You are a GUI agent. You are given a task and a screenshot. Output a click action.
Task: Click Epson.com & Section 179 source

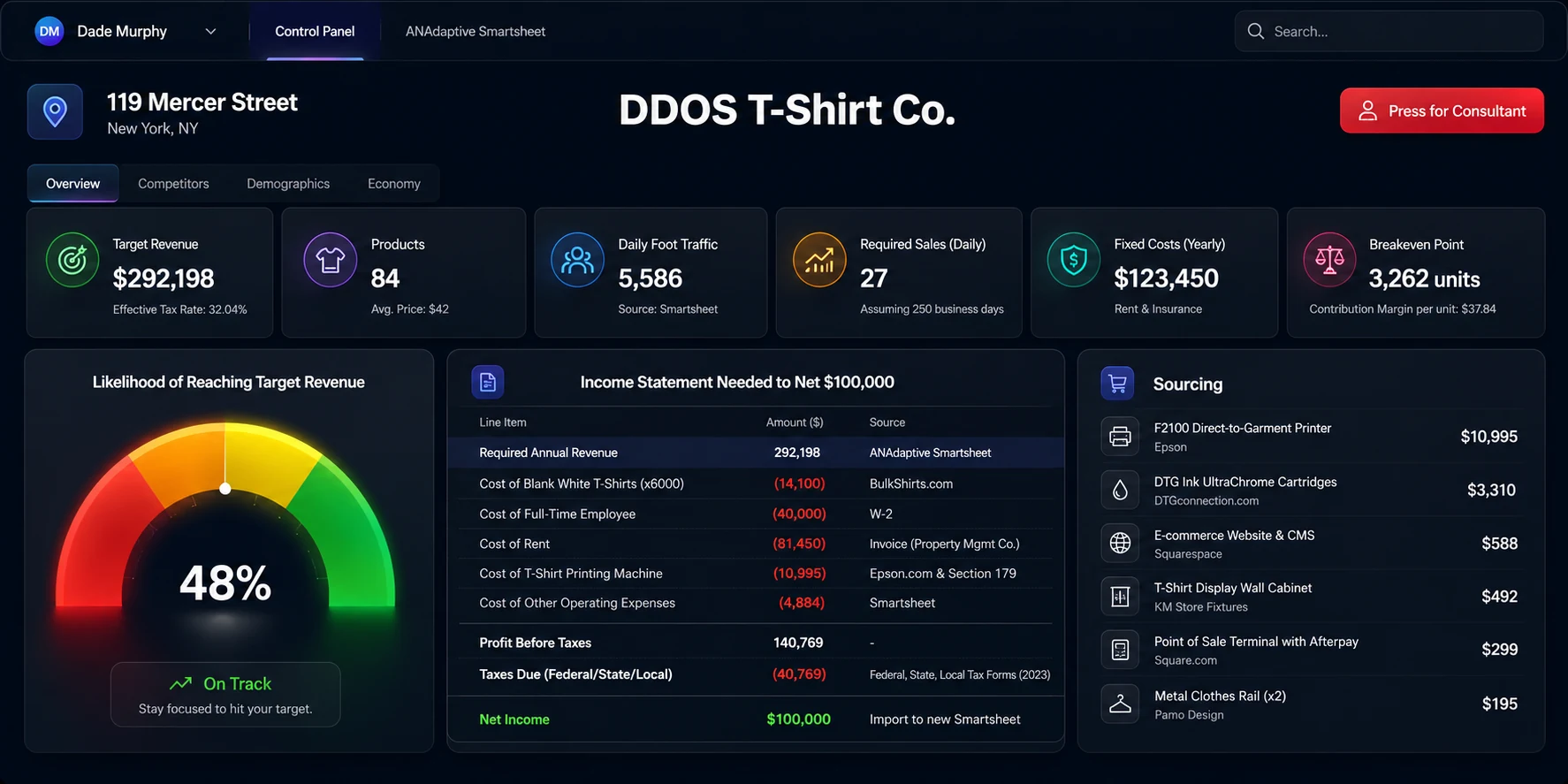tap(943, 574)
